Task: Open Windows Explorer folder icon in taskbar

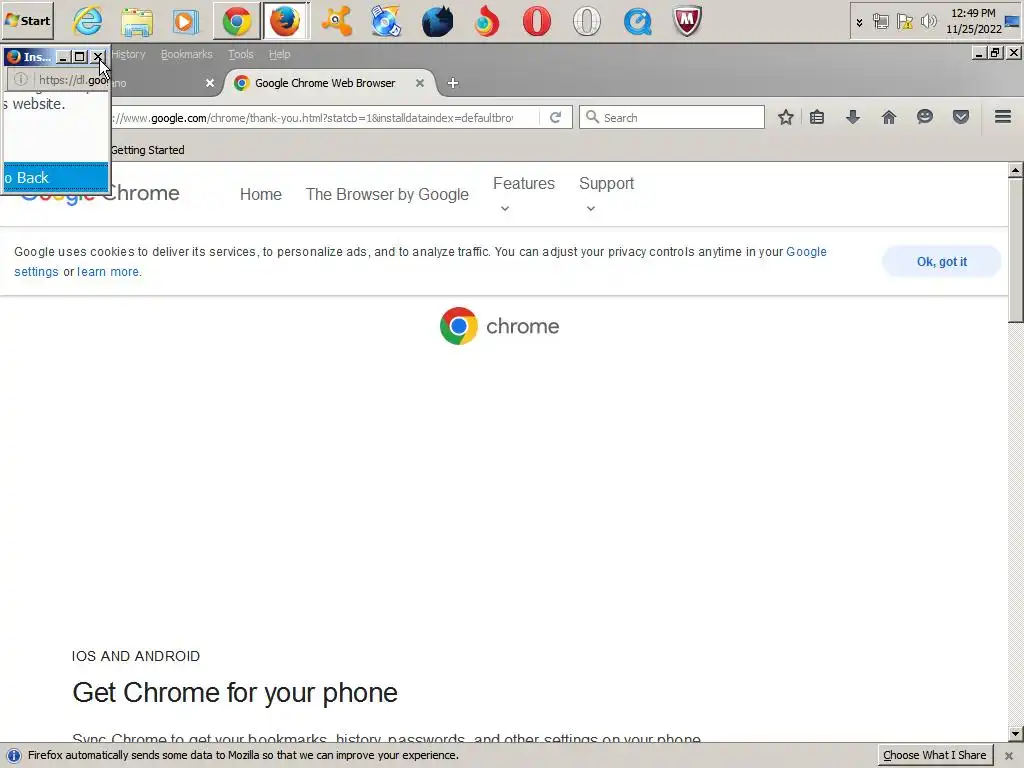Action: coord(137,21)
